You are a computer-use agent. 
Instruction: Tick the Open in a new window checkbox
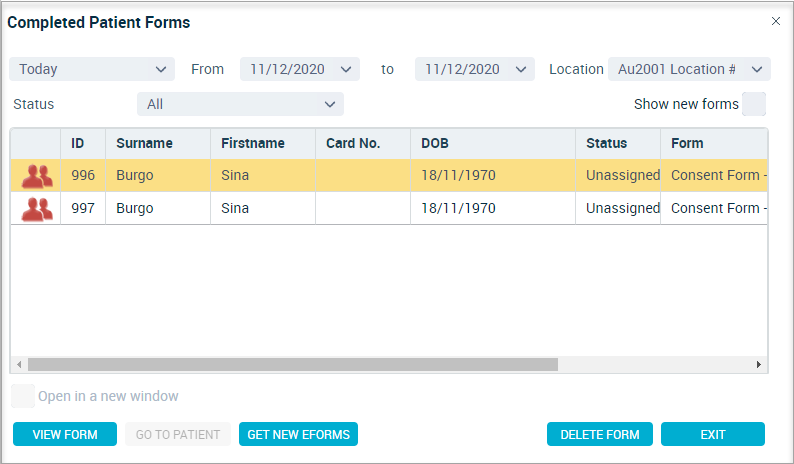tap(23, 396)
